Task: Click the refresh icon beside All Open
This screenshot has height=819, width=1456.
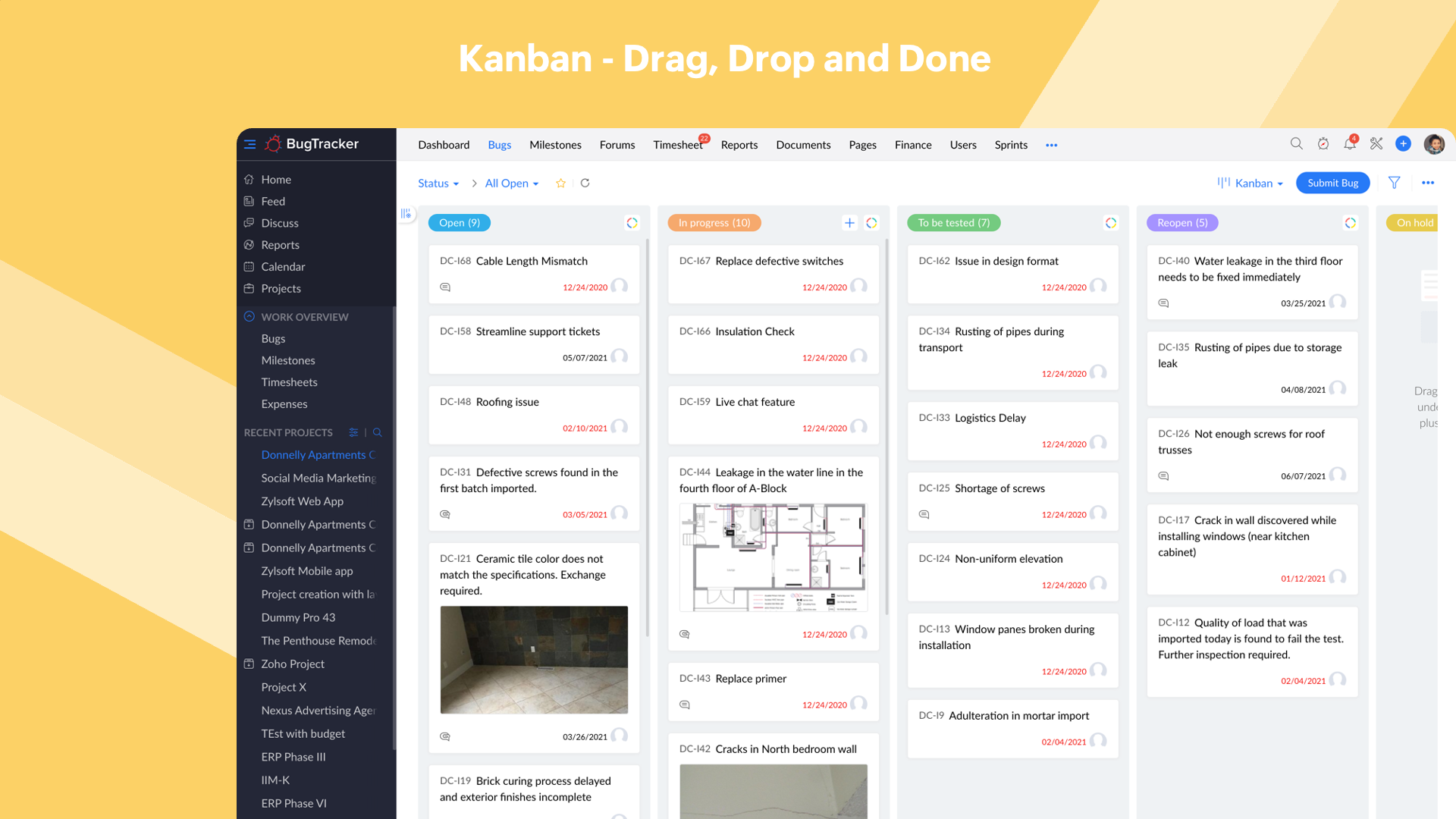Action: point(585,183)
